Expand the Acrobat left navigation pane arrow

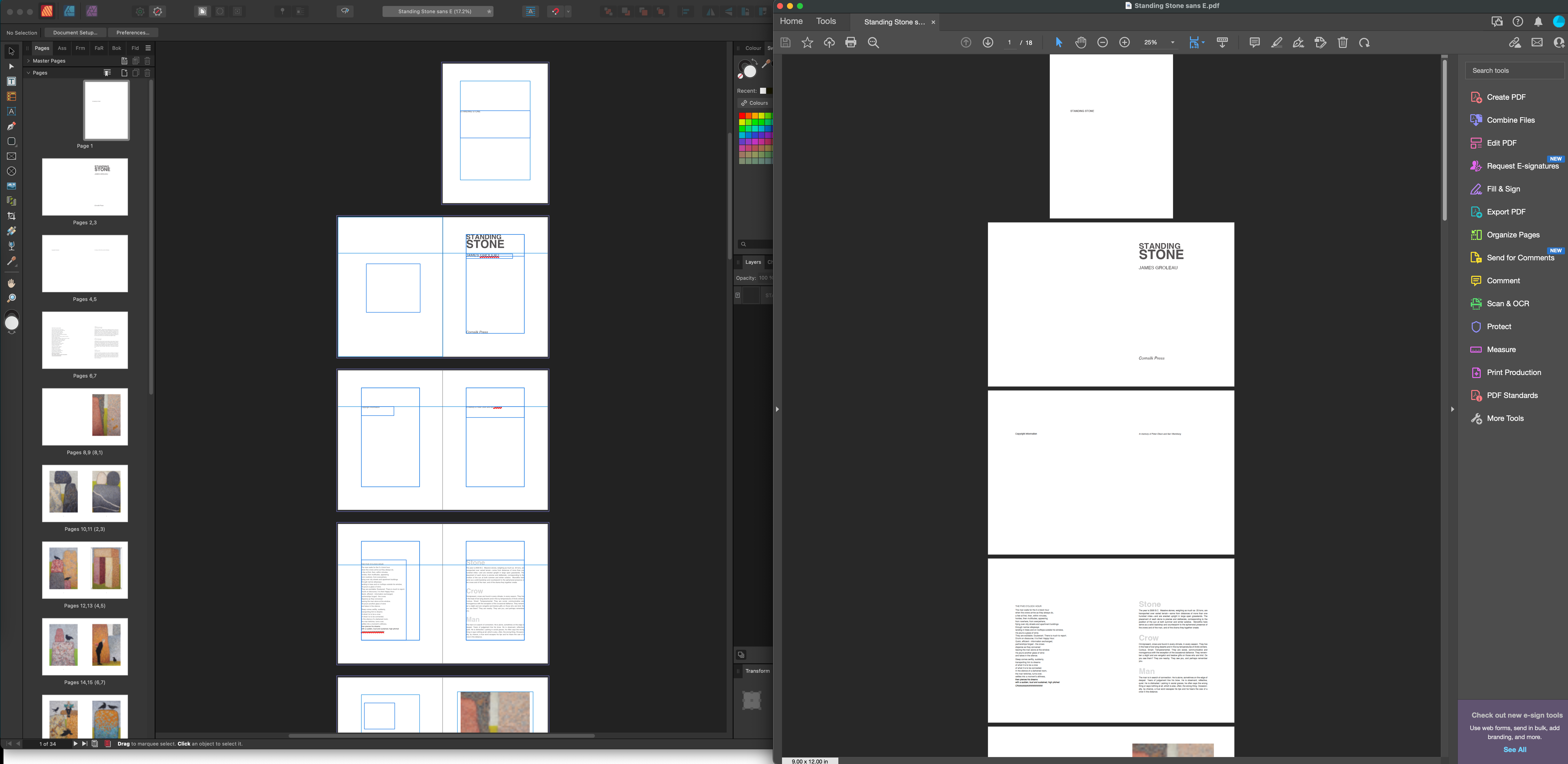[777, 409]
